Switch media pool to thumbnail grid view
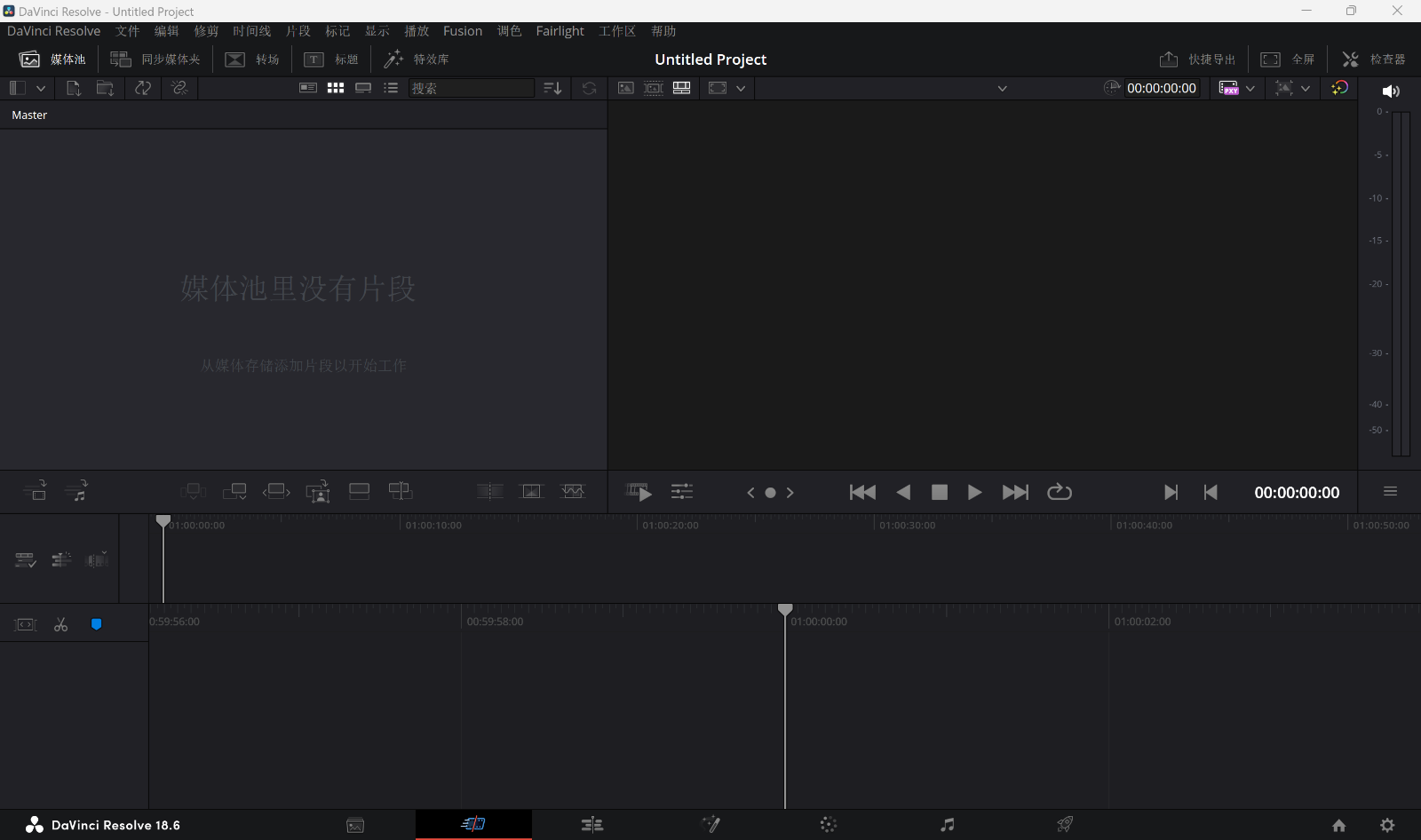Screen dimensions: 1421x840 tap(336, 88)
